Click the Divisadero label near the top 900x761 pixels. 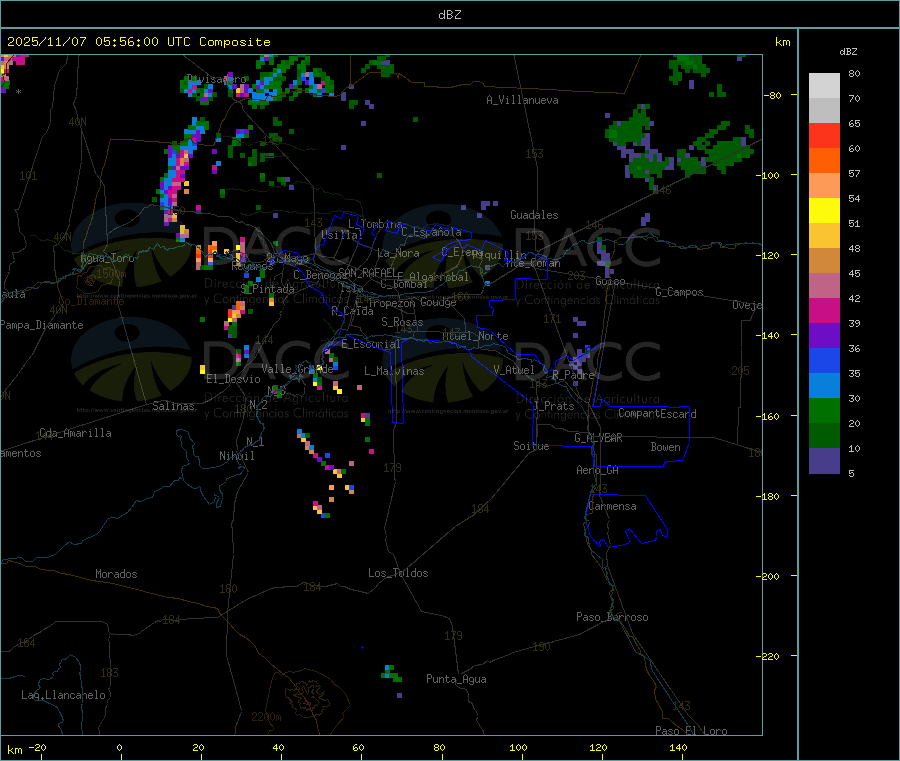point(217,79)
